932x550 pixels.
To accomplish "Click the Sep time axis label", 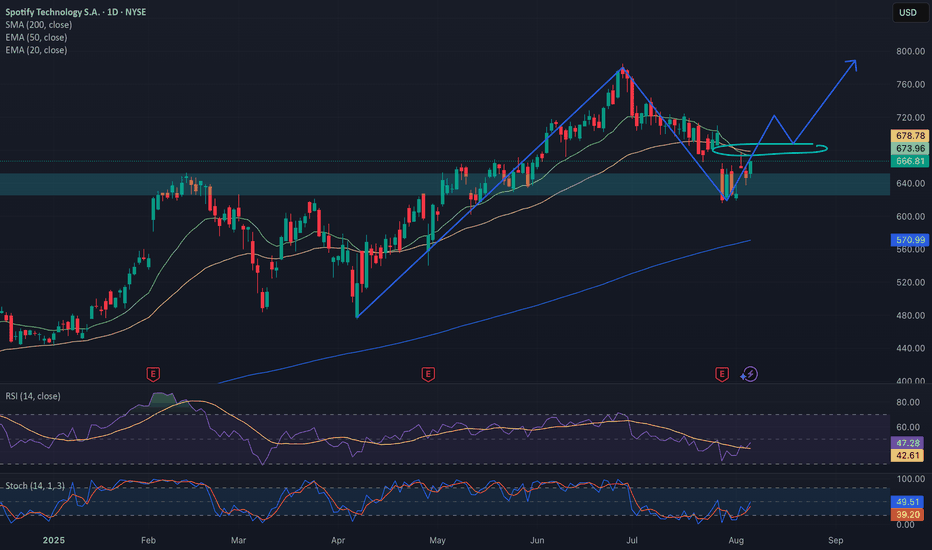I will click(x=836, y=540).
